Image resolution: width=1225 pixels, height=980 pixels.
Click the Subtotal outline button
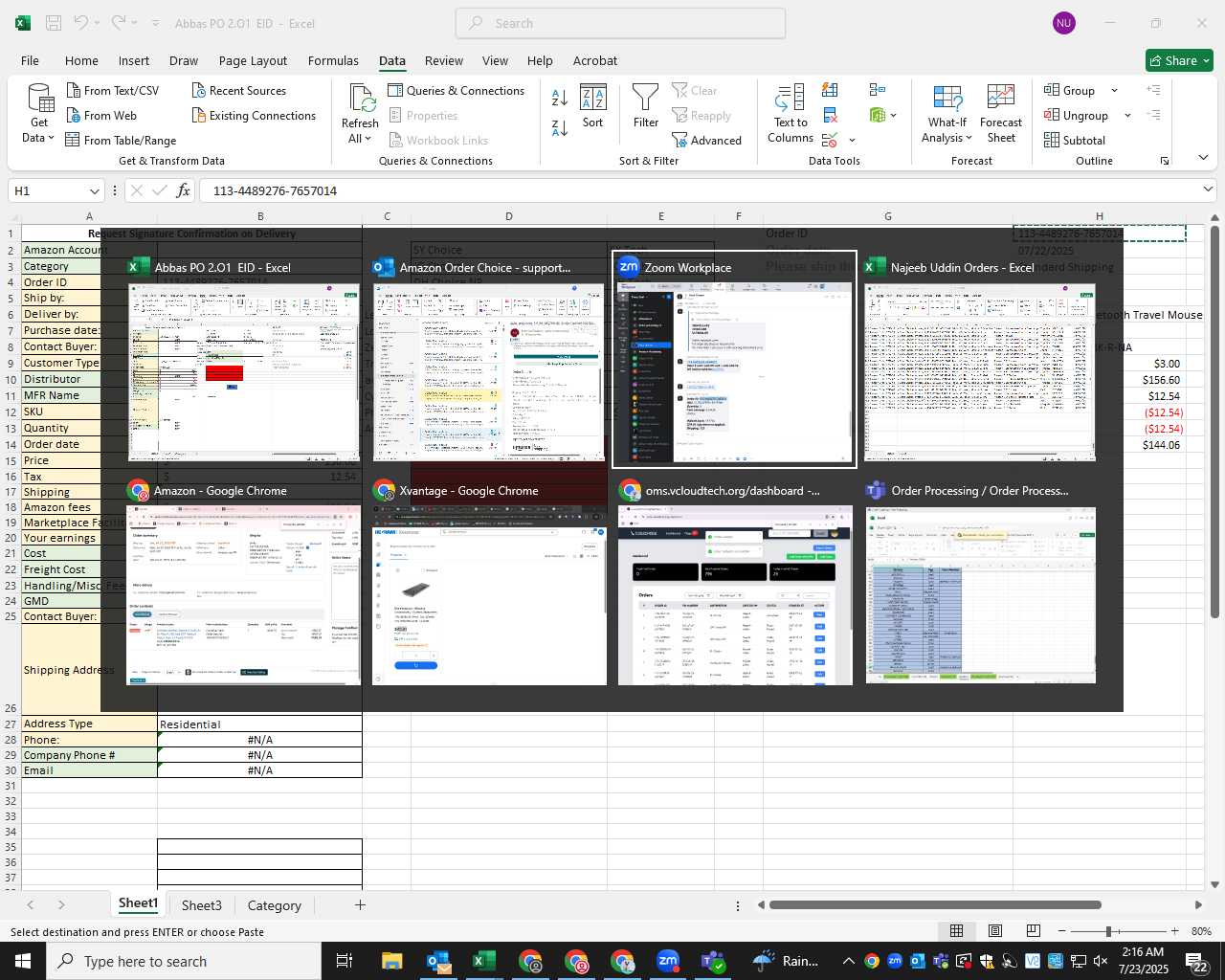pos(1075,140)
